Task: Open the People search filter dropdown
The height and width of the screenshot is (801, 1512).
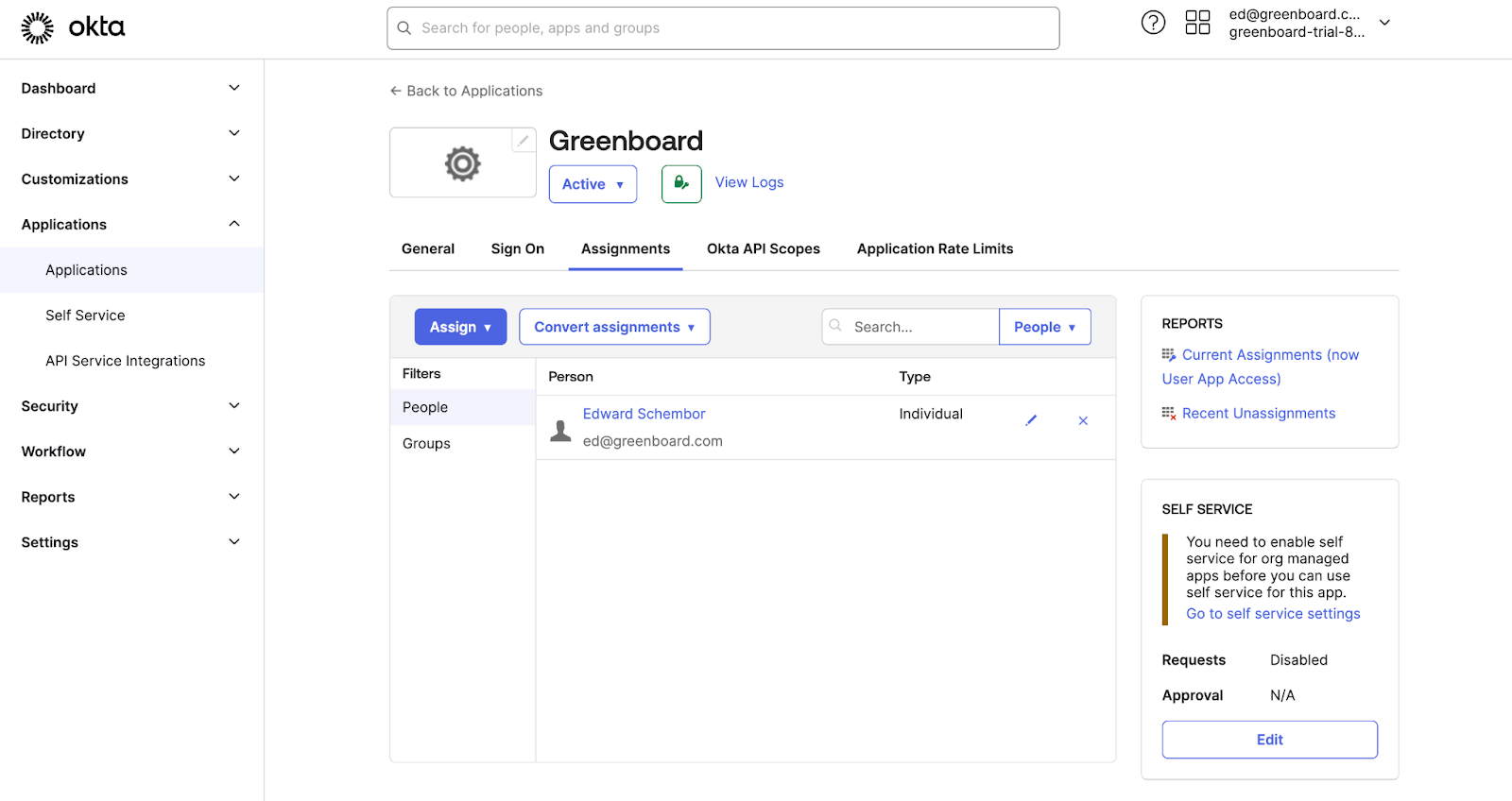Action: (x=1044, y=327)
